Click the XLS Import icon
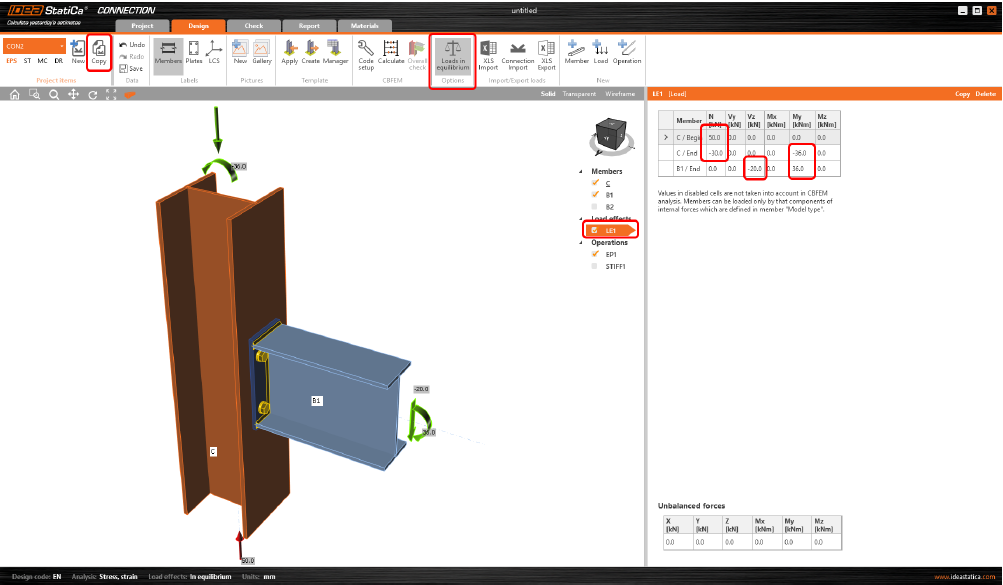 488,52
